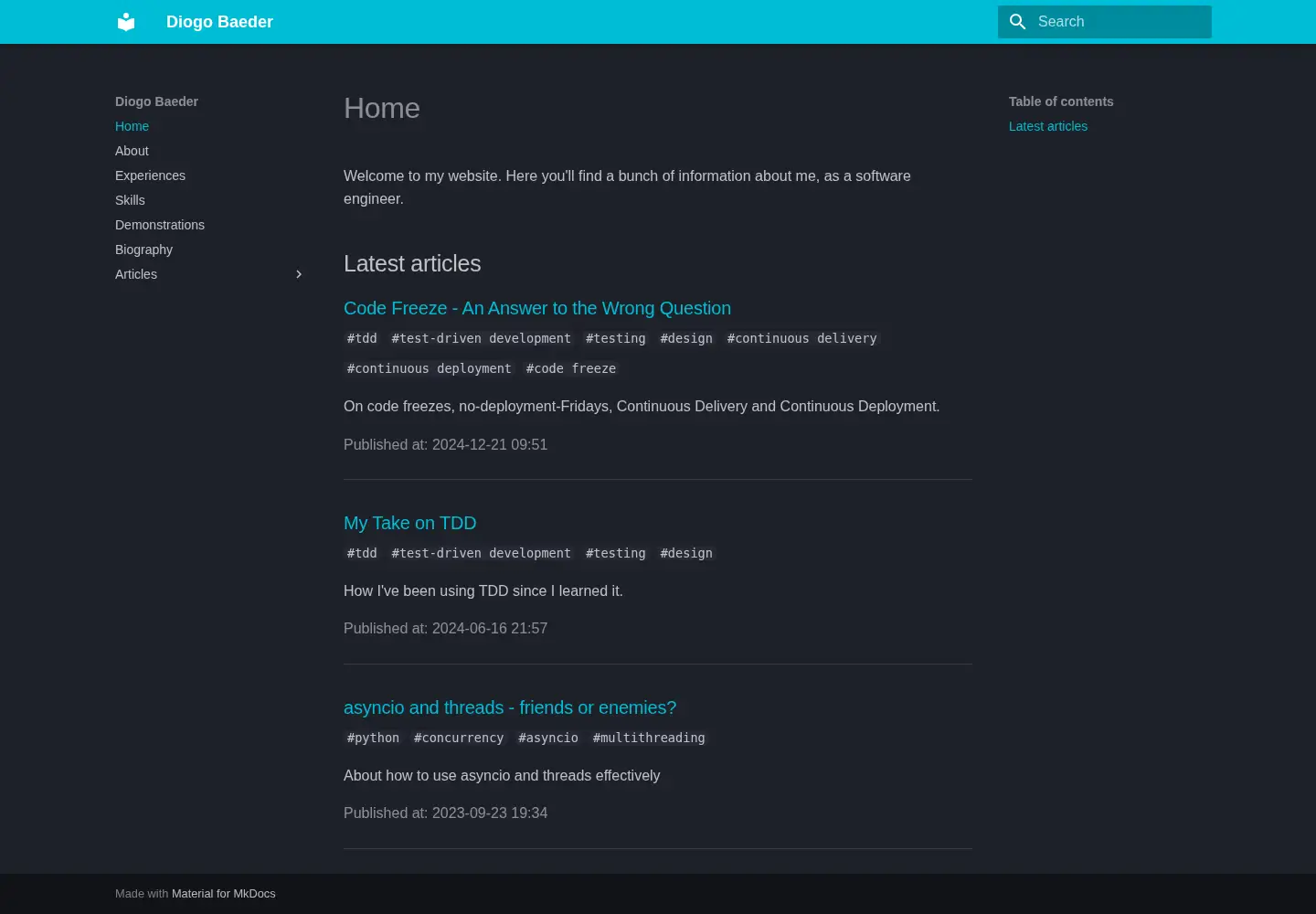Viewport: 1316px width, 914px height.
Task: Click the #tdd tag under Code Freeze
Action: click(x=362, y=338)
